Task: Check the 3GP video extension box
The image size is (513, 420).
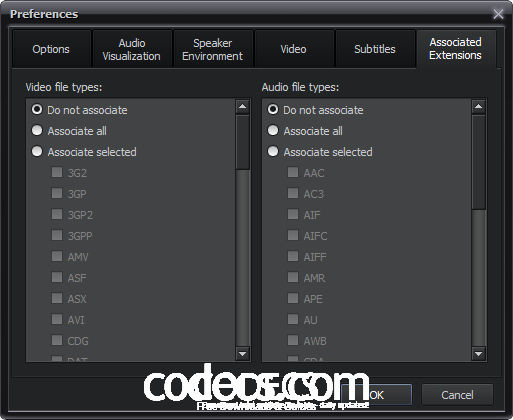Action: point(57,193)
